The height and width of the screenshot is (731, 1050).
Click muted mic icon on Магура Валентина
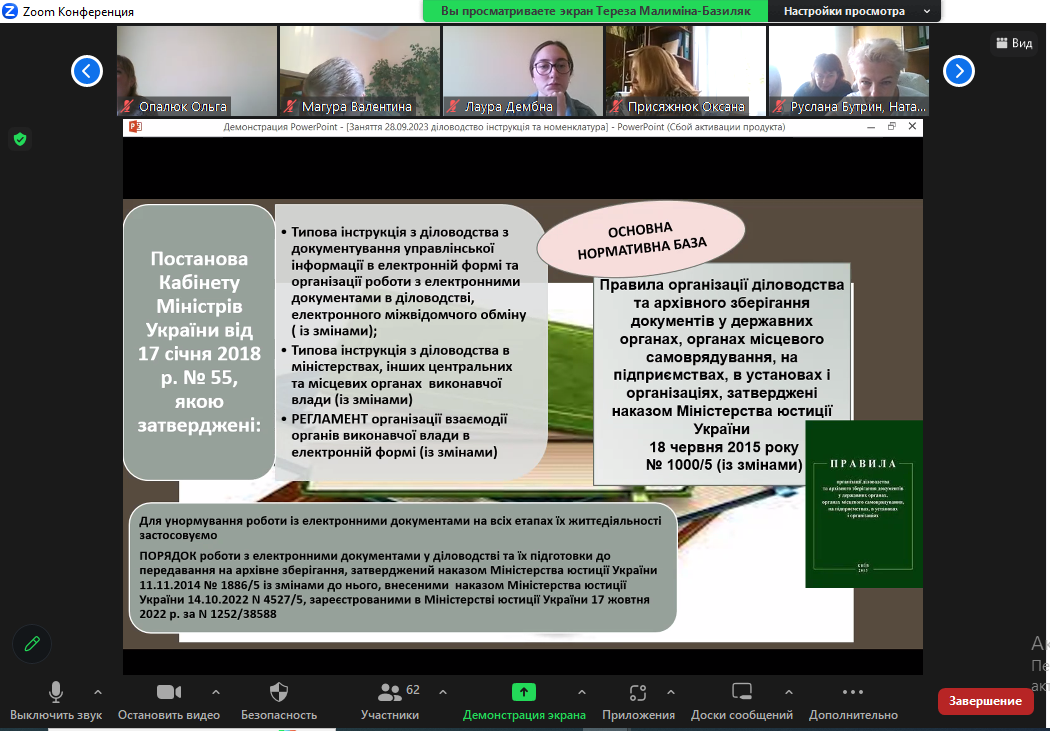pyautogui.click(x=290, y=106)
